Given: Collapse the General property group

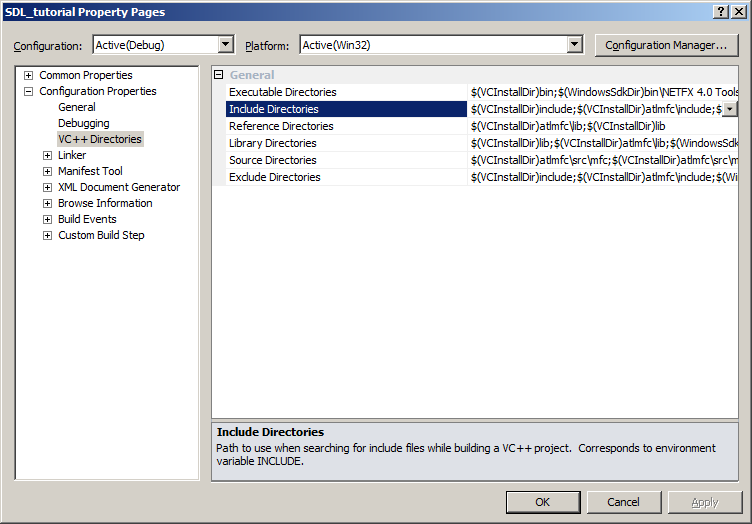Looking at the screenshot, I should coord(219,74).
